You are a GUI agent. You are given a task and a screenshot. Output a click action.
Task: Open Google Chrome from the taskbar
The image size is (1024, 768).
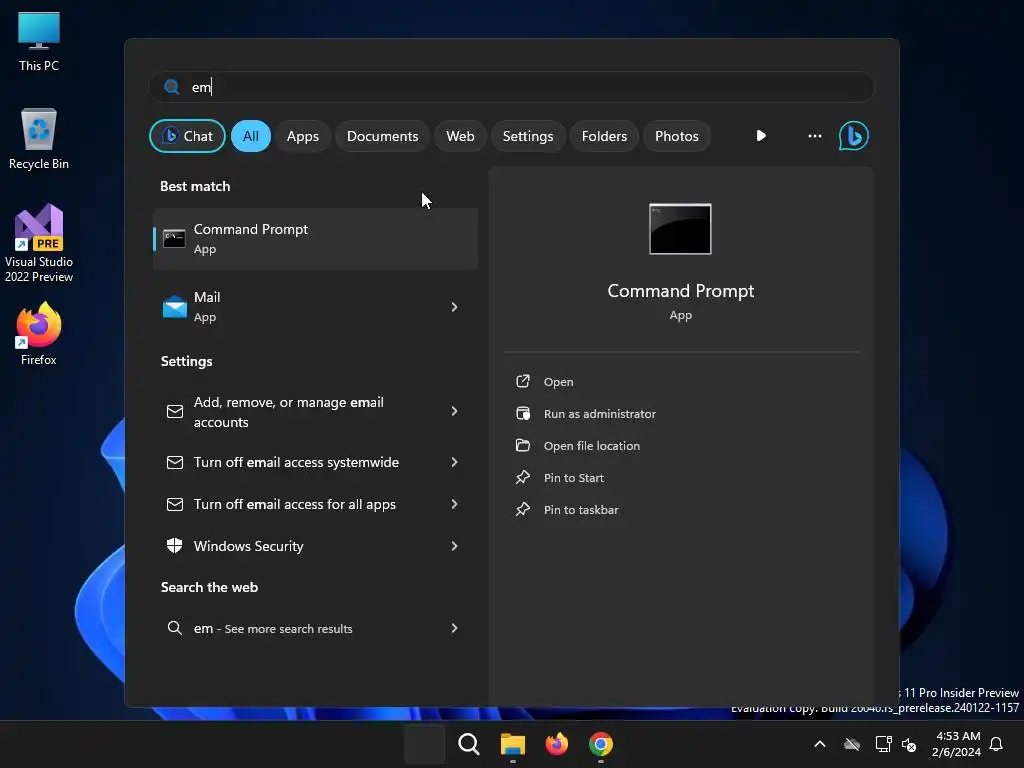601,744
